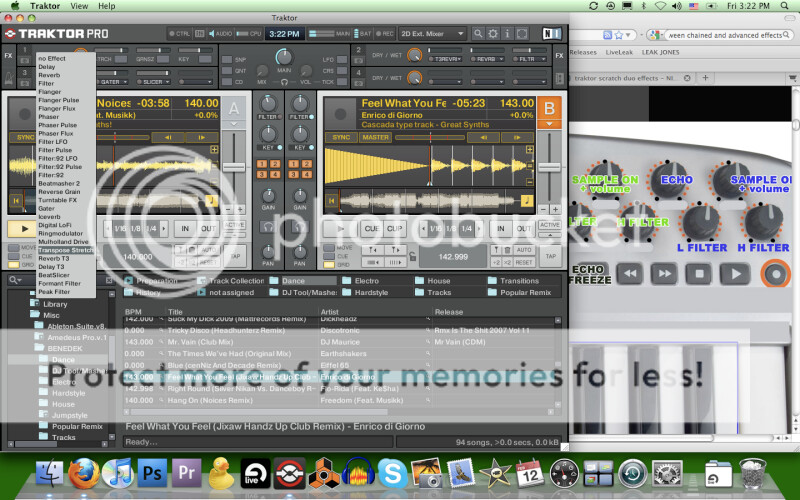Open the GATER effect dropdown

(x=112, y=82)
